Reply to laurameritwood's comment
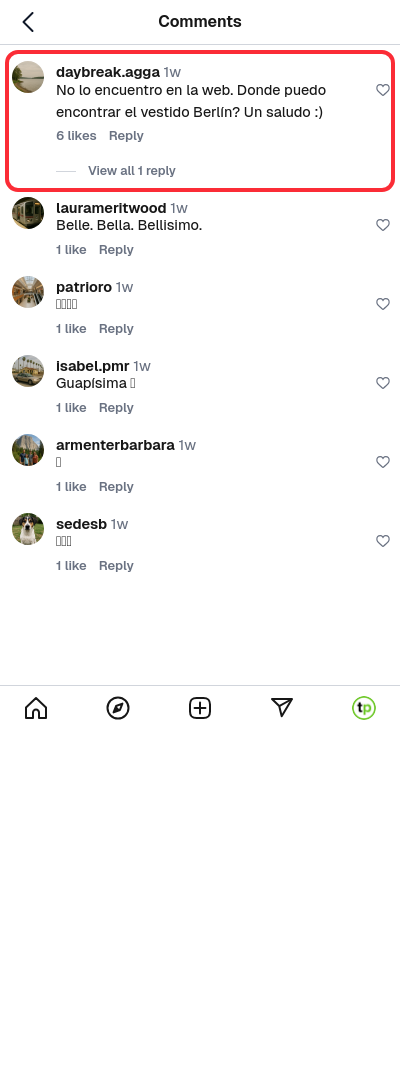 116,249
